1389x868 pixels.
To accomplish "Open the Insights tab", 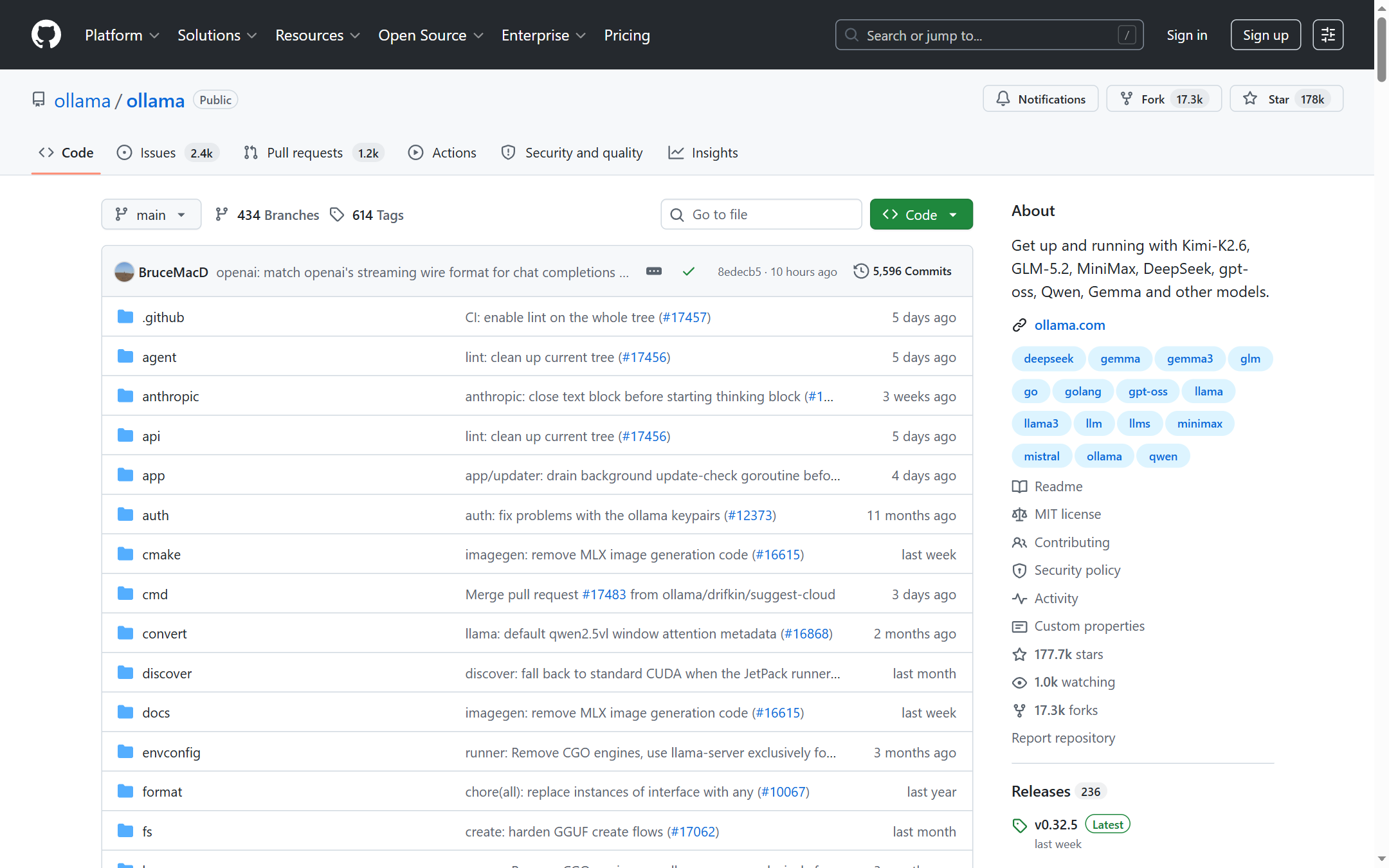I will click(x=703, y=153).
